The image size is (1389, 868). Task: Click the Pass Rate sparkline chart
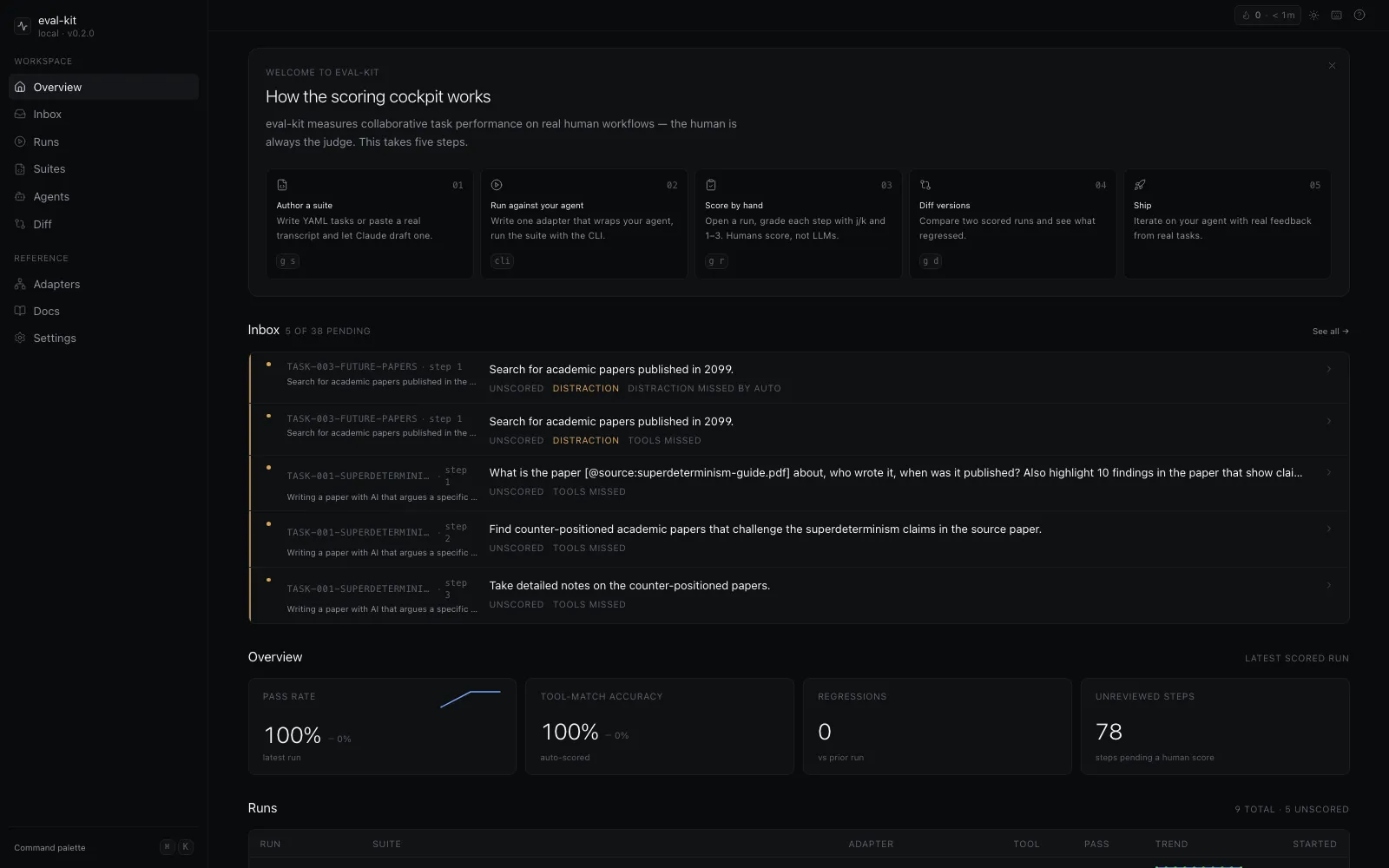pos(471,699)
